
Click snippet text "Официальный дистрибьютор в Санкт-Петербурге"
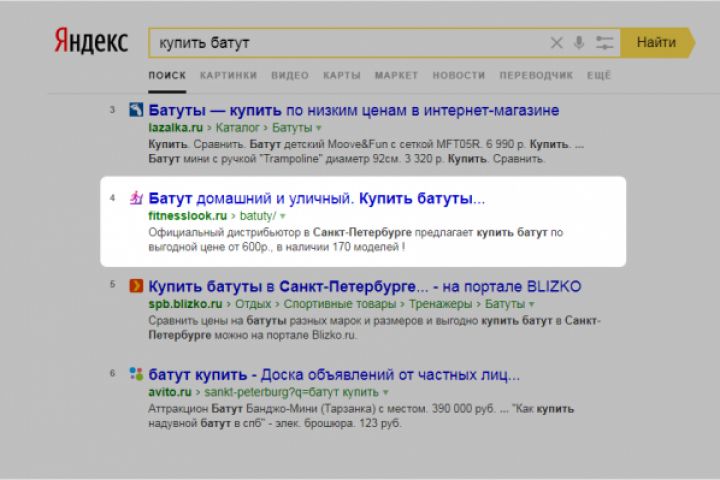click(280, 232)
